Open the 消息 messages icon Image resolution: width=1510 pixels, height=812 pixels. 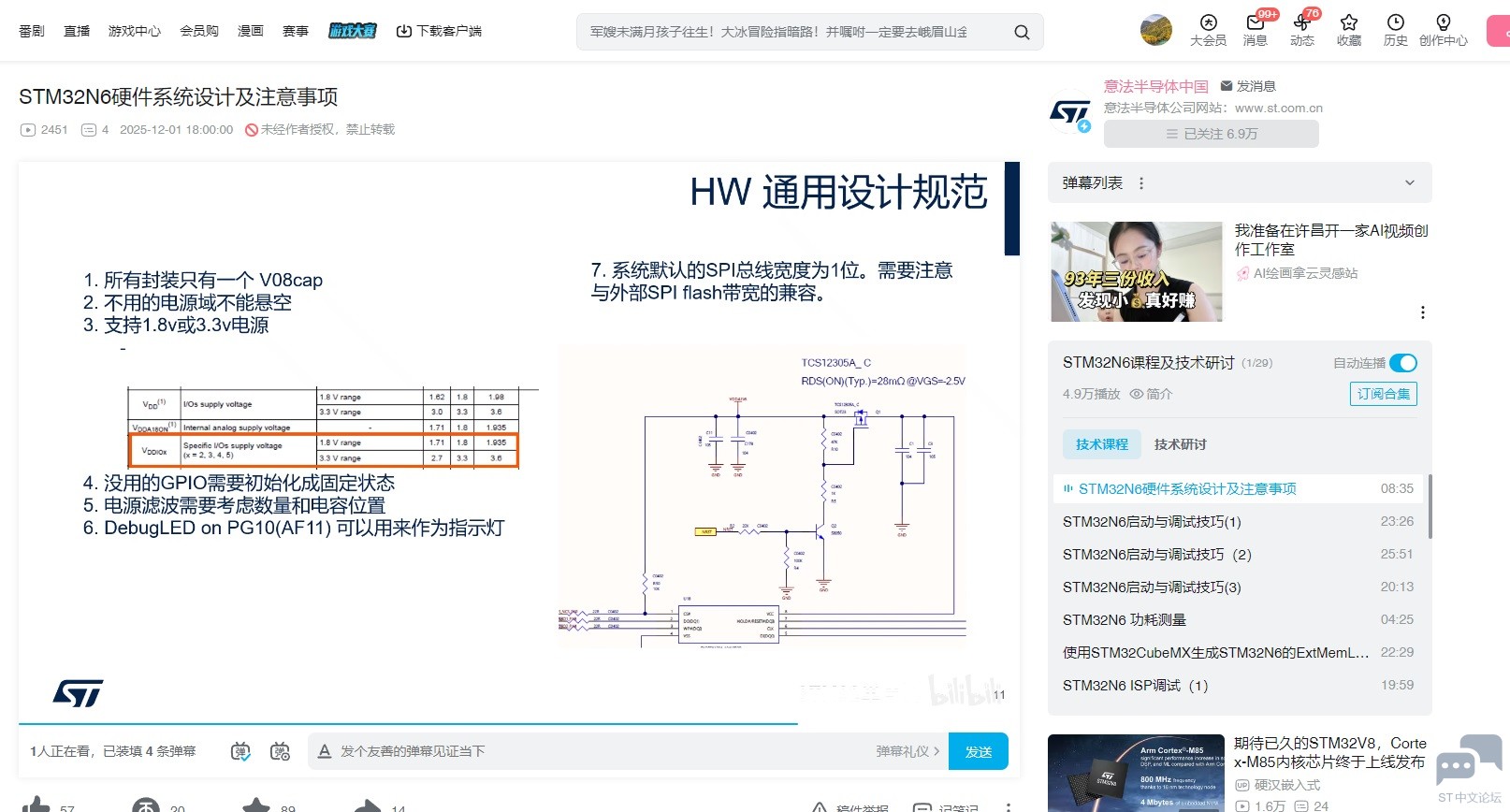1255,23
